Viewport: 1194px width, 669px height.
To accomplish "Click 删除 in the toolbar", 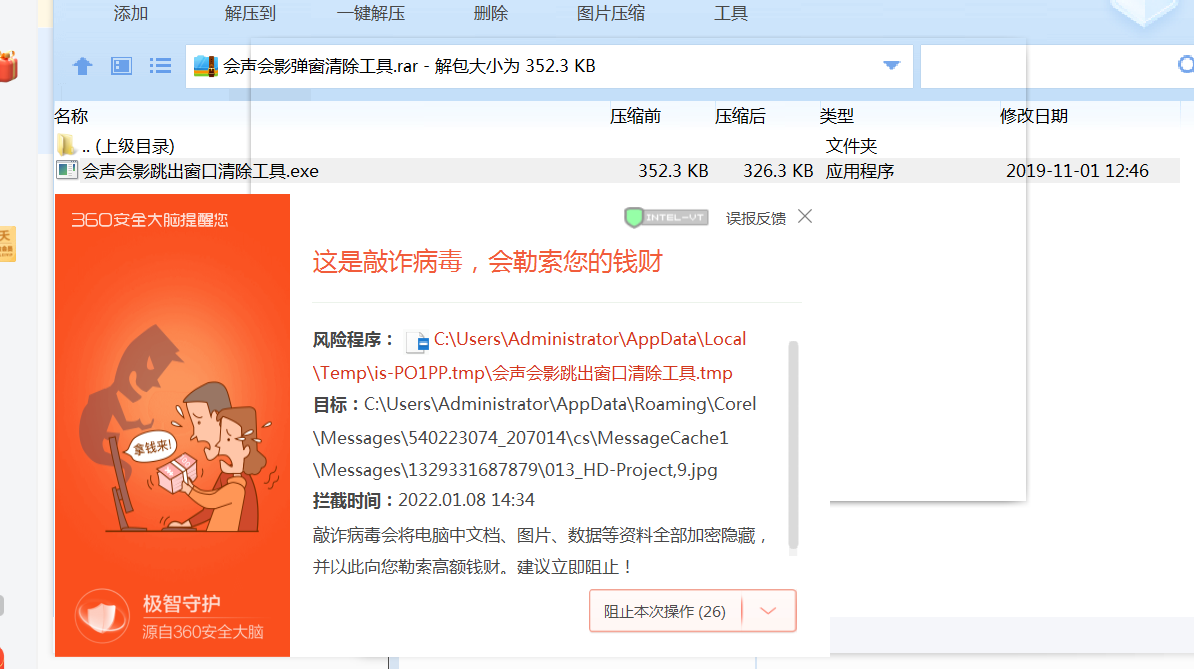I will [x=490, y=14].
